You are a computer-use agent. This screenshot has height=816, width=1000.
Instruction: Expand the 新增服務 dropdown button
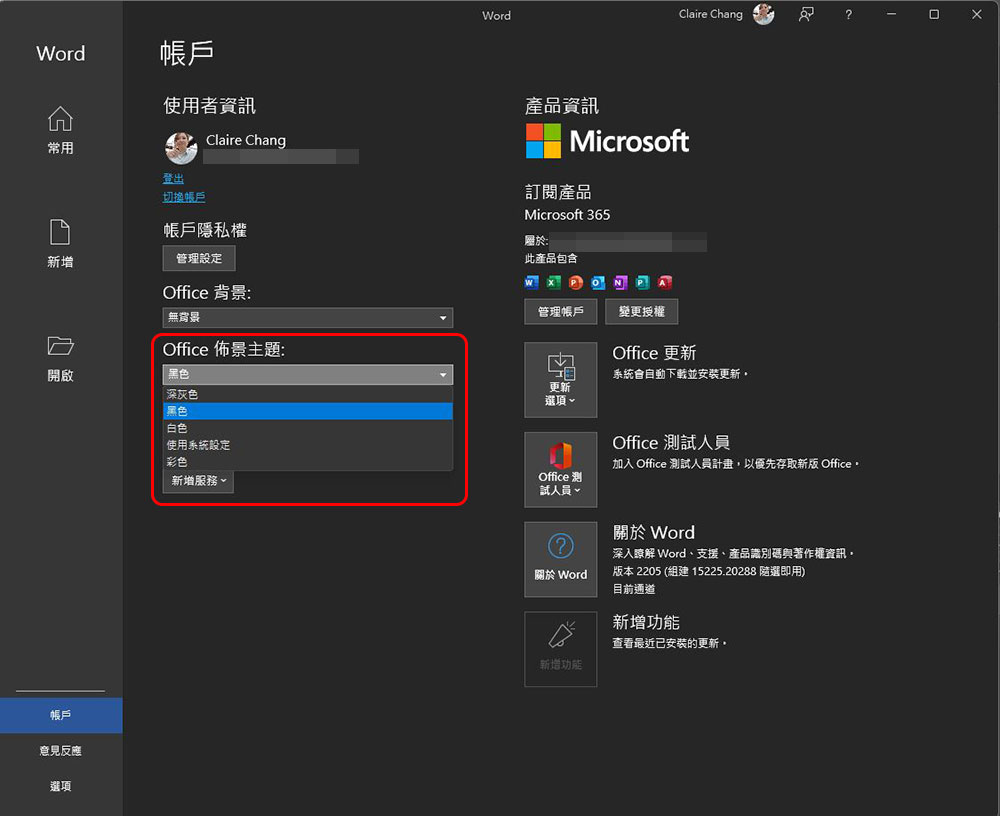click(x=198, y=481)
